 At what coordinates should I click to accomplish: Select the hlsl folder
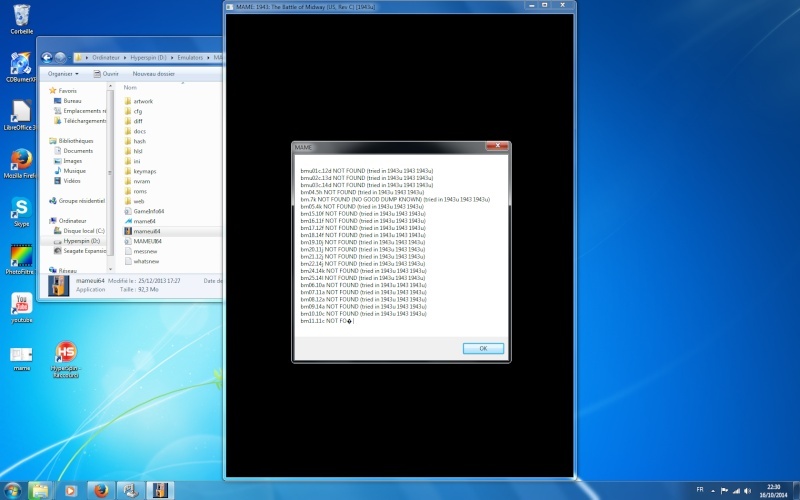coord(134,151)
